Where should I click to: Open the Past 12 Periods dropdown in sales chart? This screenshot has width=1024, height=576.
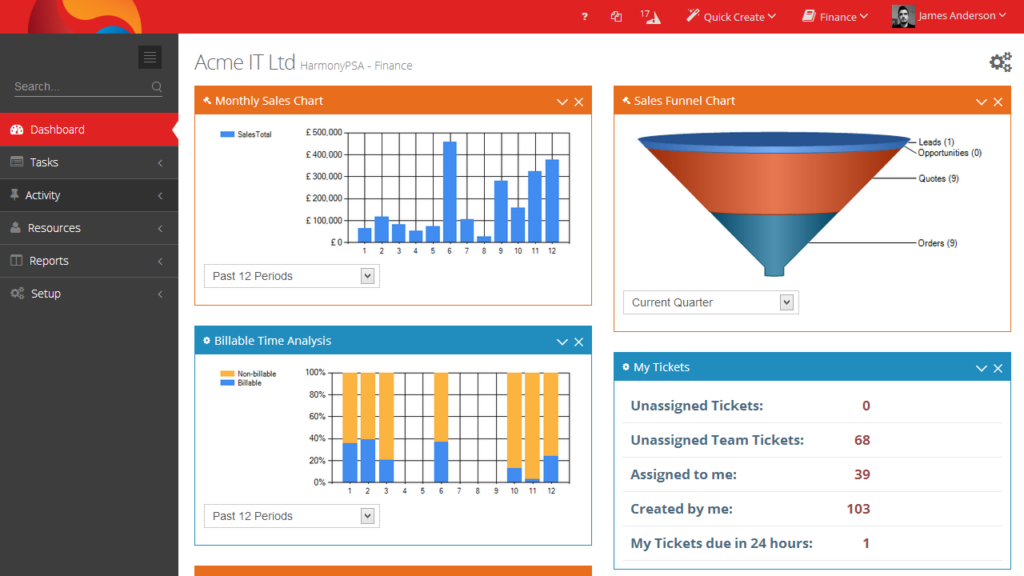pos(290,275)
